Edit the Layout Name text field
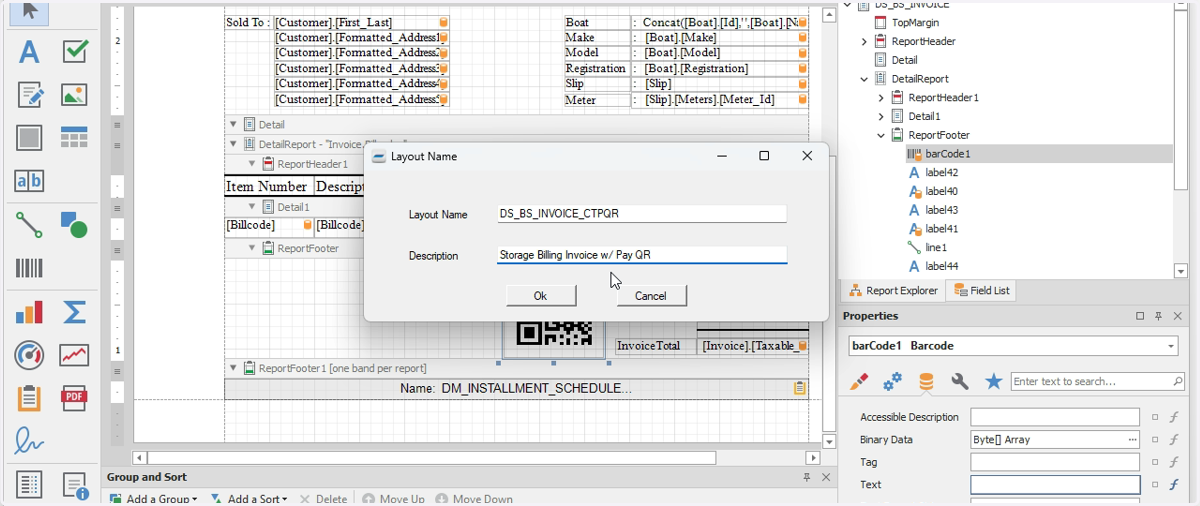Image resolution: width=1200 pixels, height=506 pixels. 642,214
